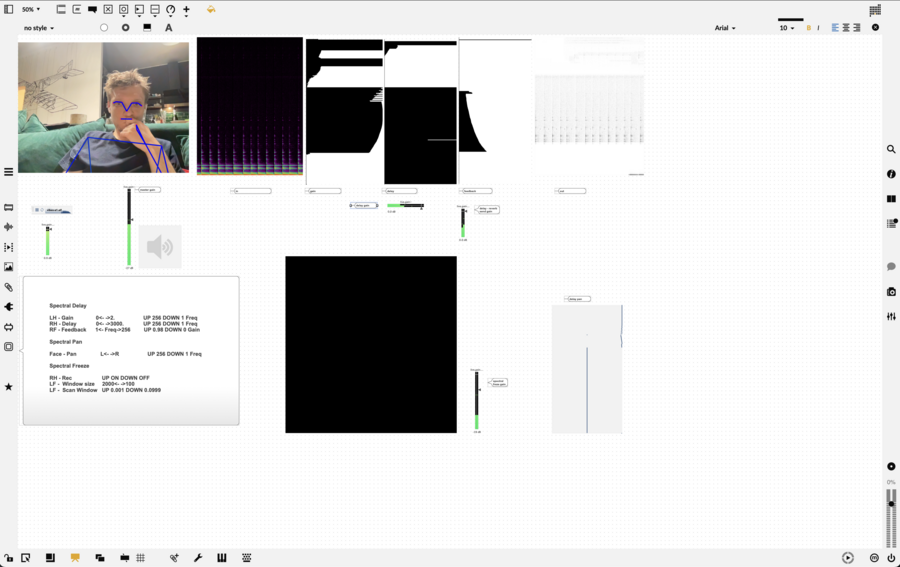Open the number box palette
900x567 pixels.
[139, 9]
